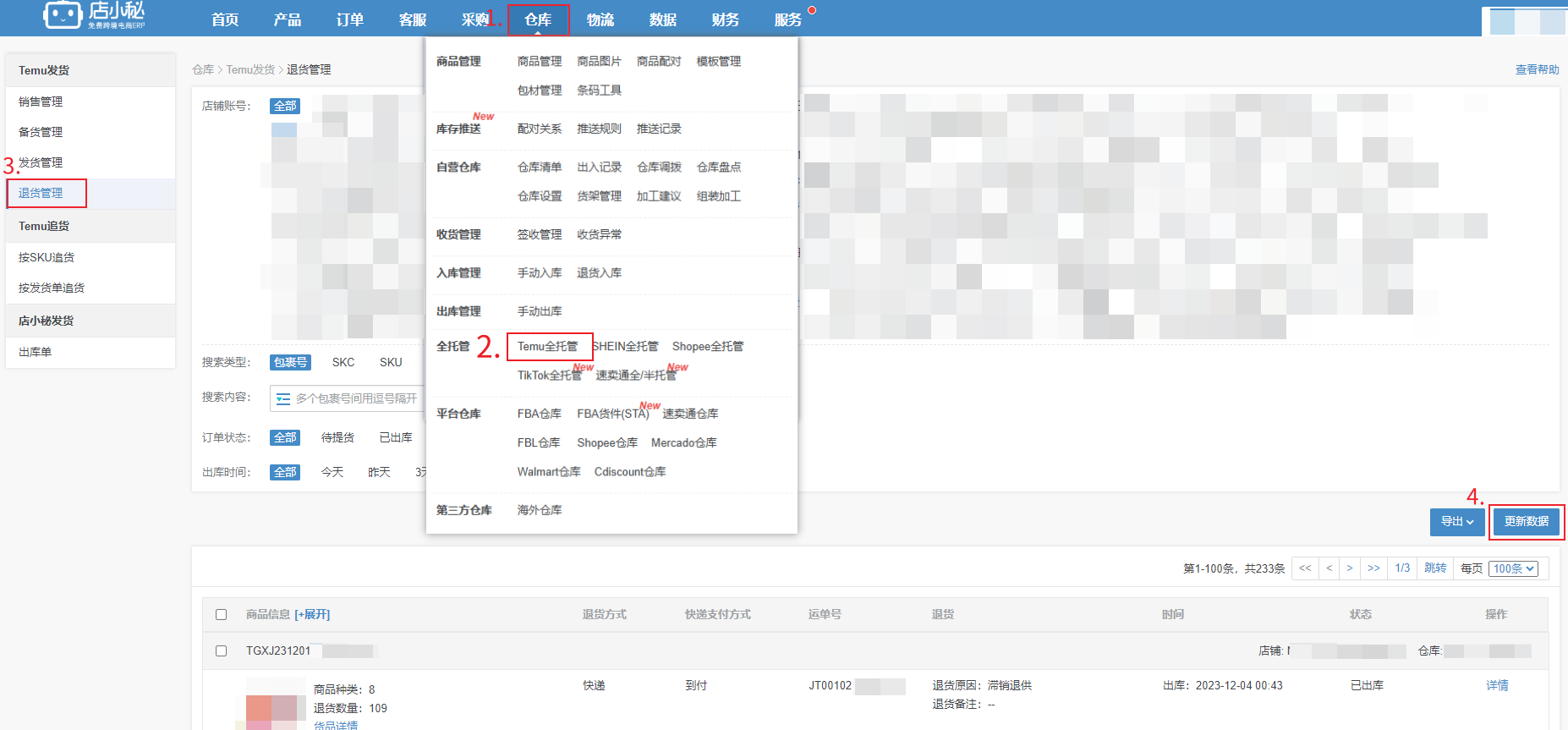This screenshot has width=1568, height=730.
Task: Open 条码工具 from the dropdown menu
Action: [x=600, y=91]
